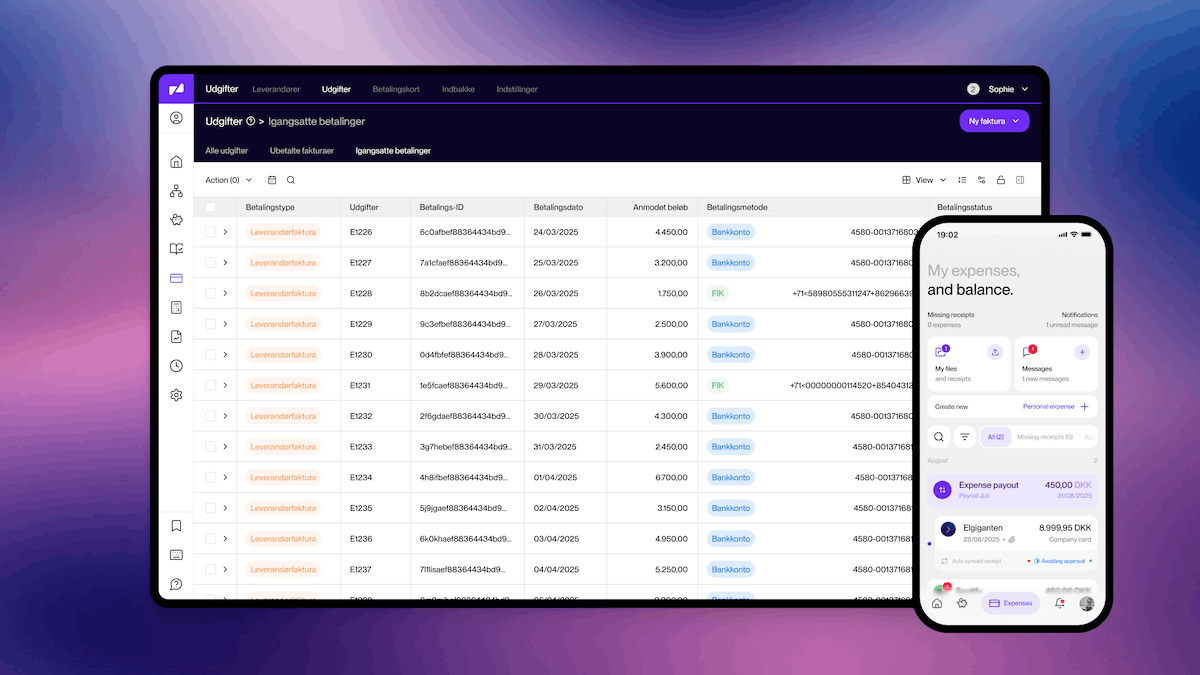Open the settings gear in the sidebar
Screen dimensions: 1200x675
[176, 395]
